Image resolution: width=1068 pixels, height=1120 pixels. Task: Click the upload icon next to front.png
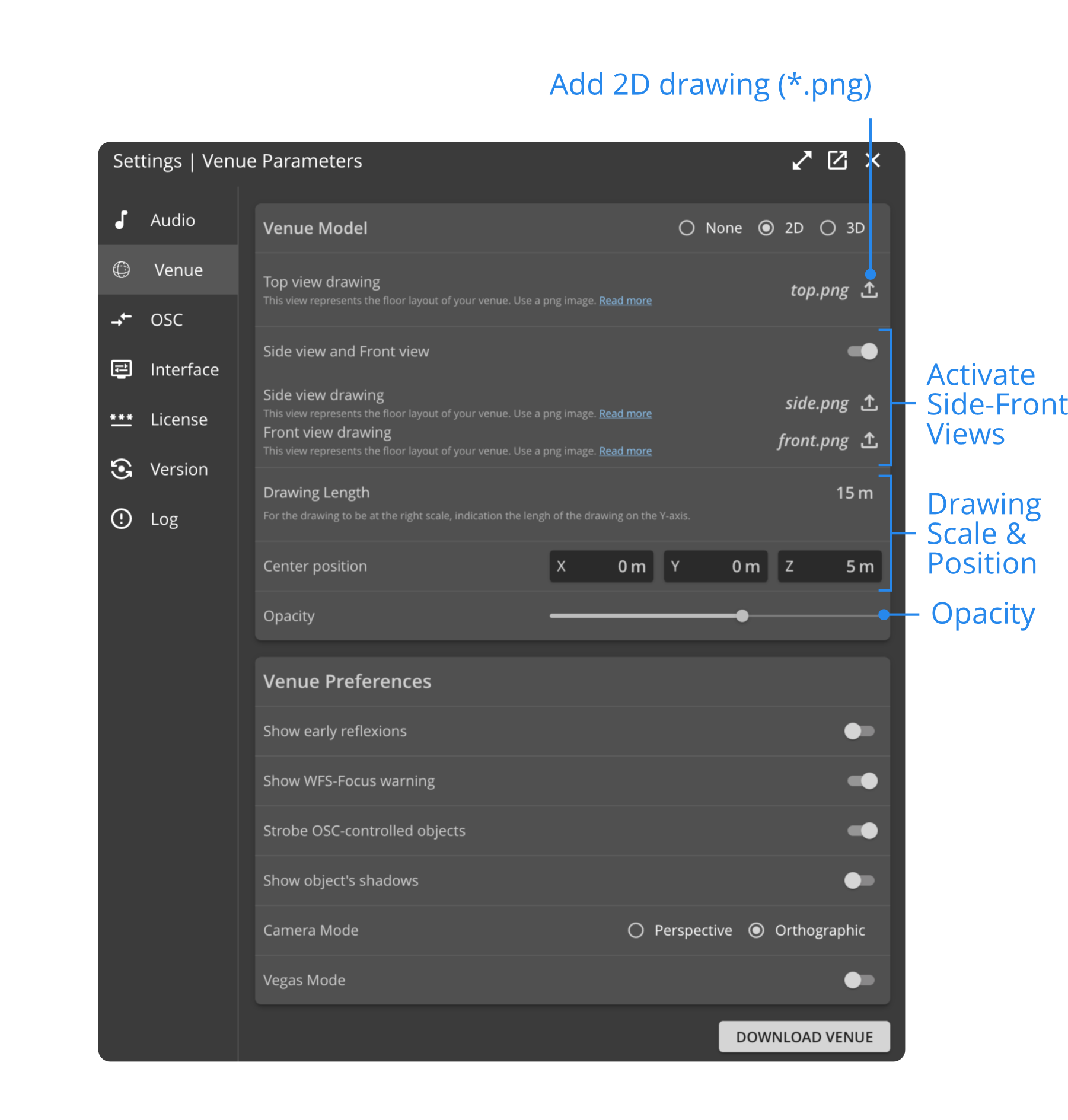[869, 441]
